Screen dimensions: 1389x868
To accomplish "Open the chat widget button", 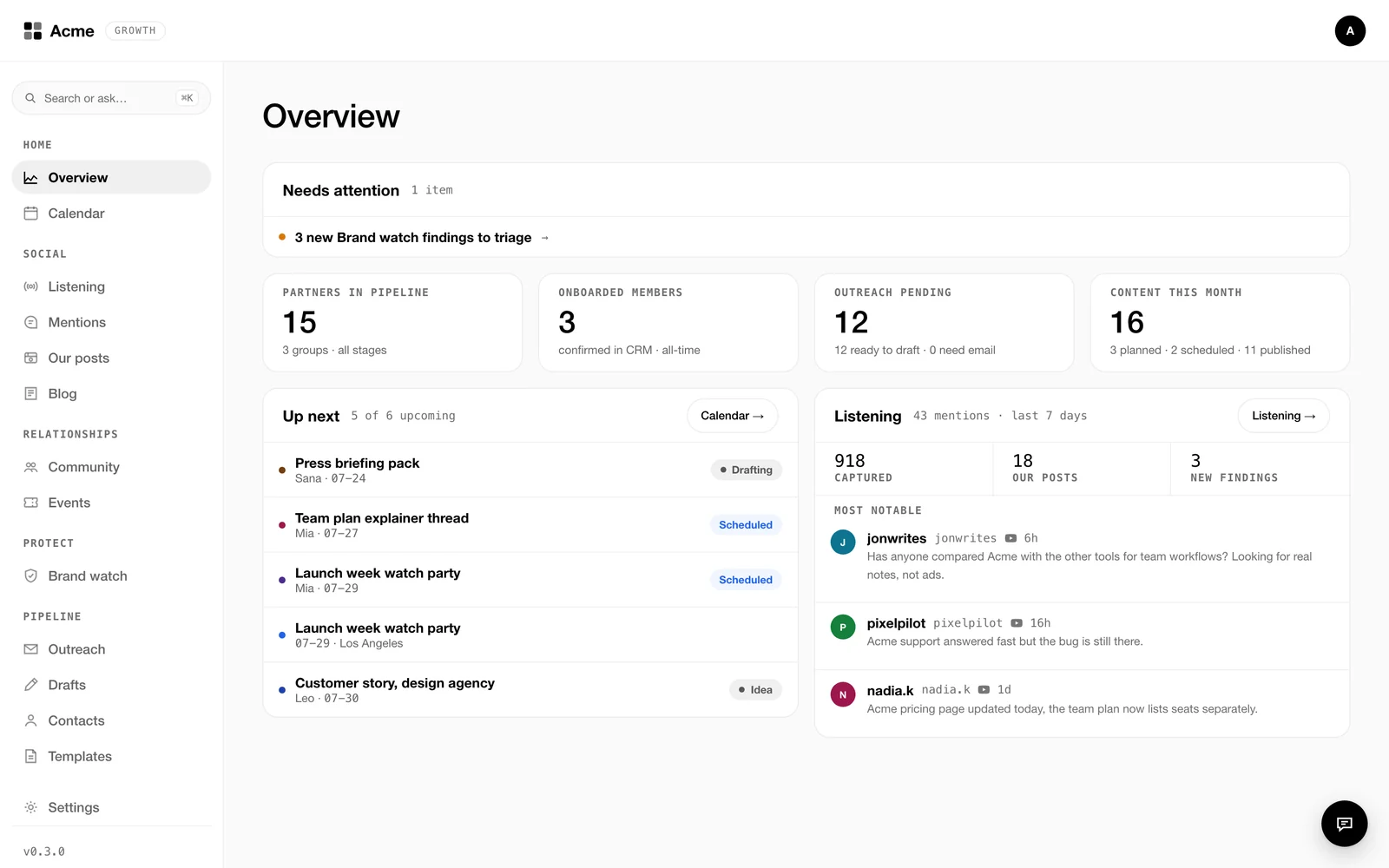I will pos(1344,823).
